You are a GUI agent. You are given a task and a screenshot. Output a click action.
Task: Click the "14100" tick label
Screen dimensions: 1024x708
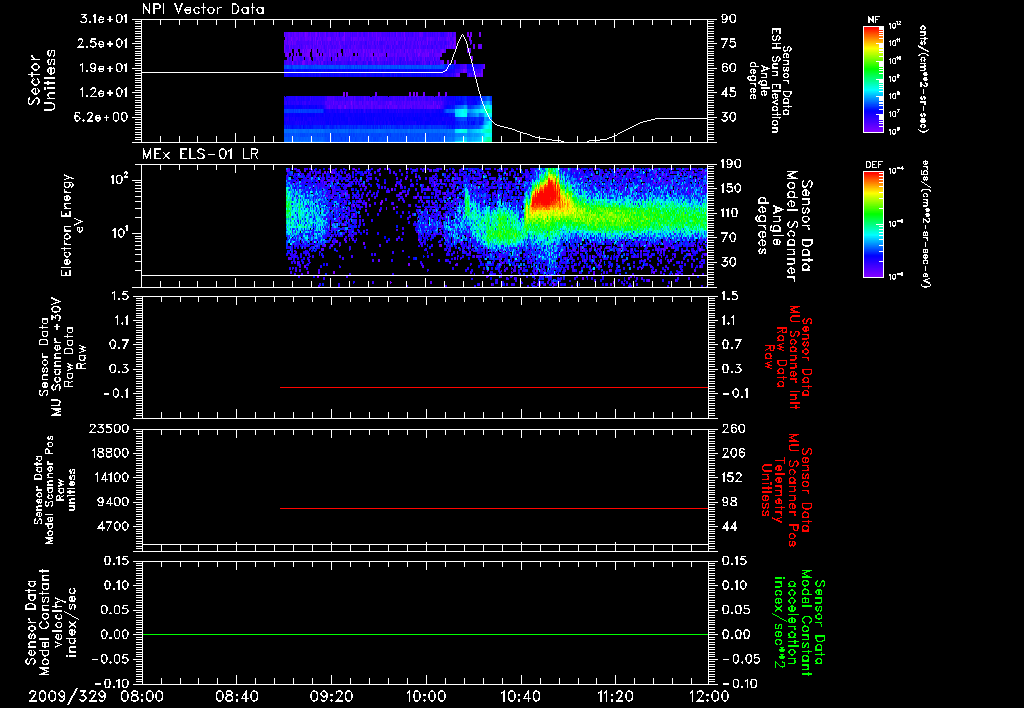click(108, 477)
